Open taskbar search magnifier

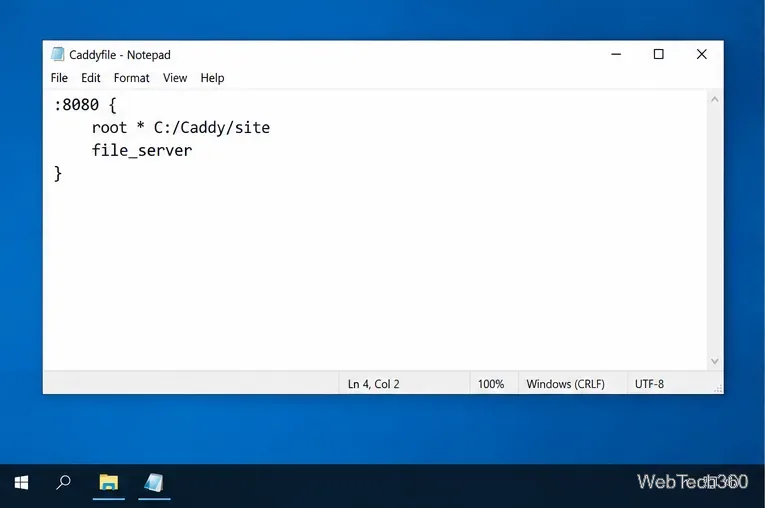[x=63, y=483]
